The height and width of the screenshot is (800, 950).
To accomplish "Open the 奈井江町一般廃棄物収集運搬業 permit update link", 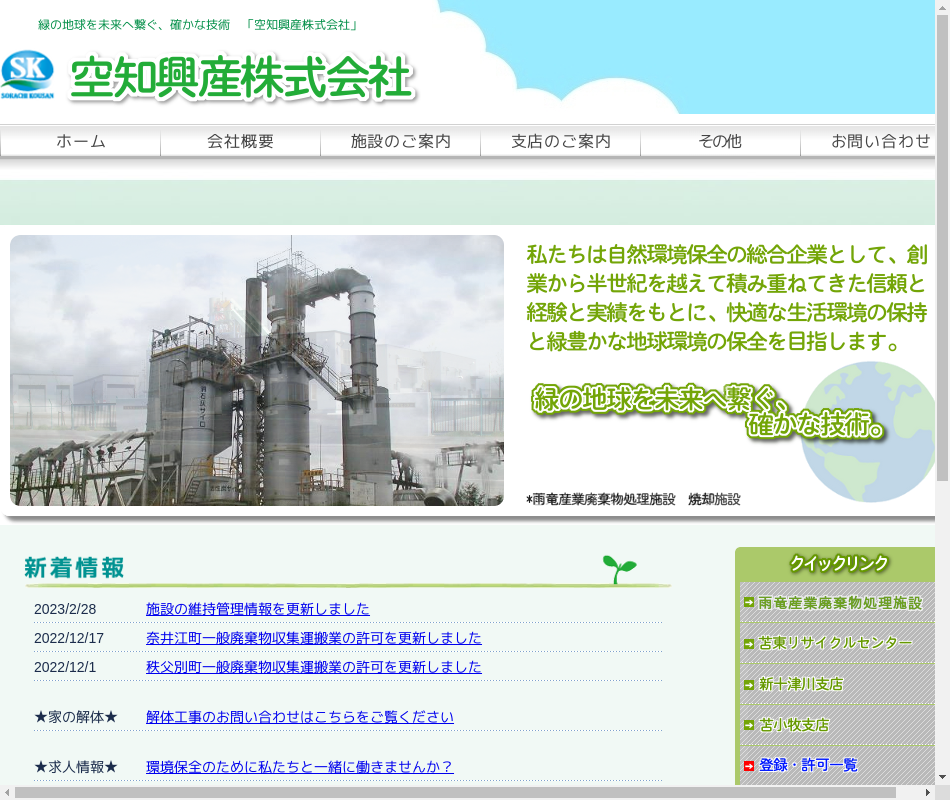I will 314,638.
